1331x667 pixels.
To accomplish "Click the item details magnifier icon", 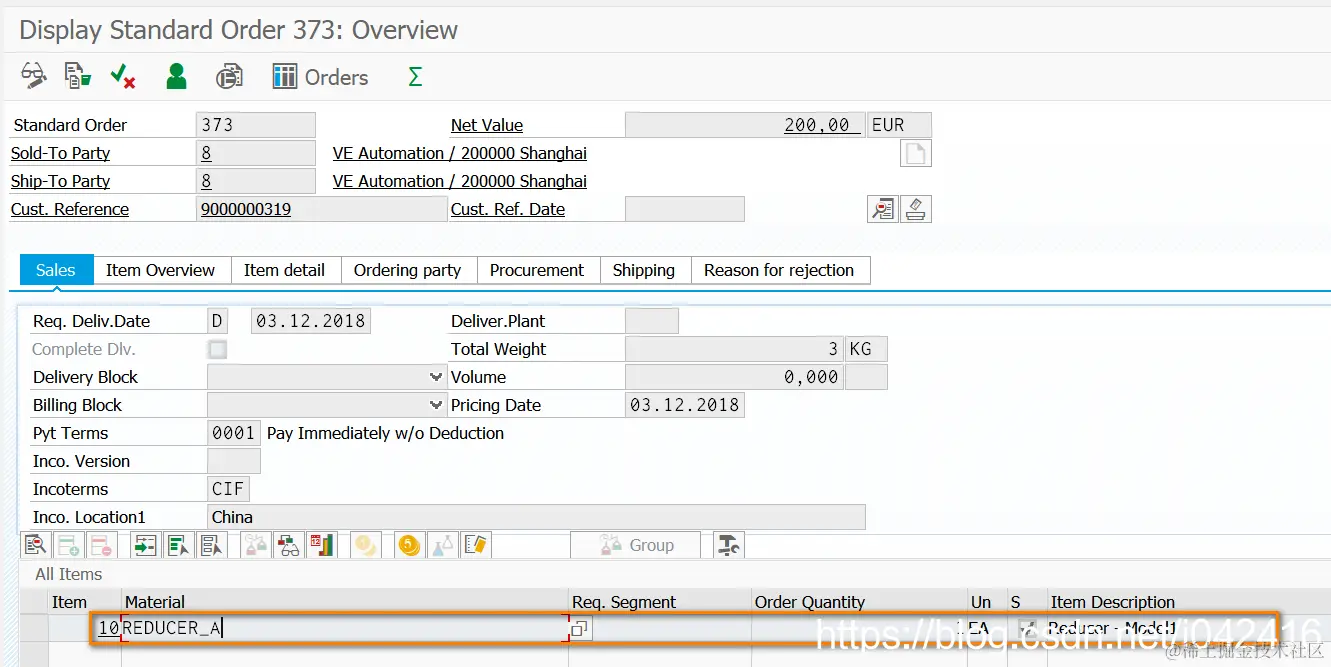I will (35, 545).
